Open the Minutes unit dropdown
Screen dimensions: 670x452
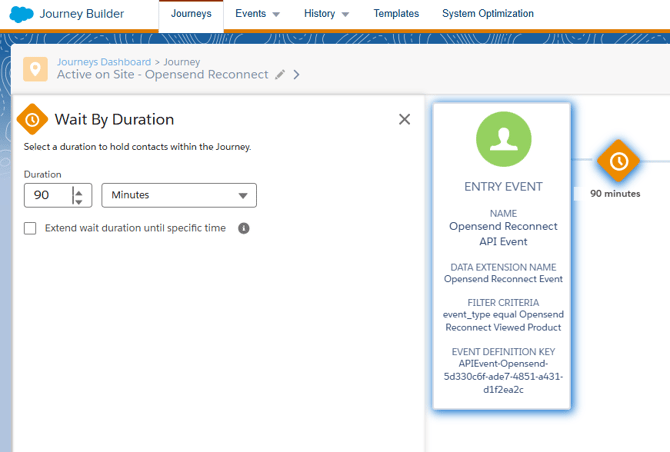[179, 195]
